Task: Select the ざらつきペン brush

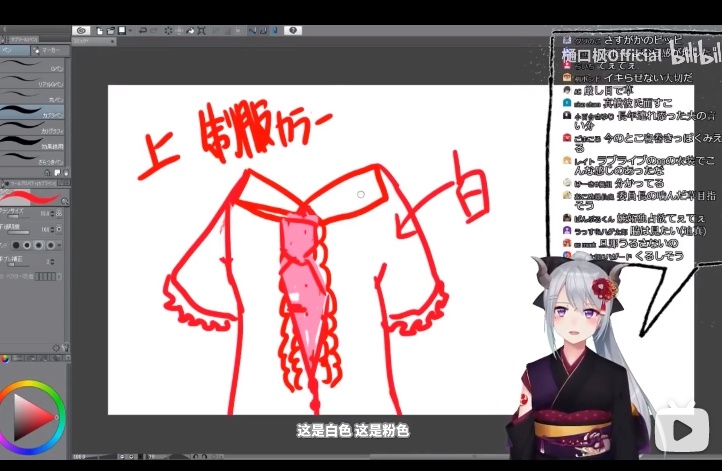Action: (x=32, y=158)
